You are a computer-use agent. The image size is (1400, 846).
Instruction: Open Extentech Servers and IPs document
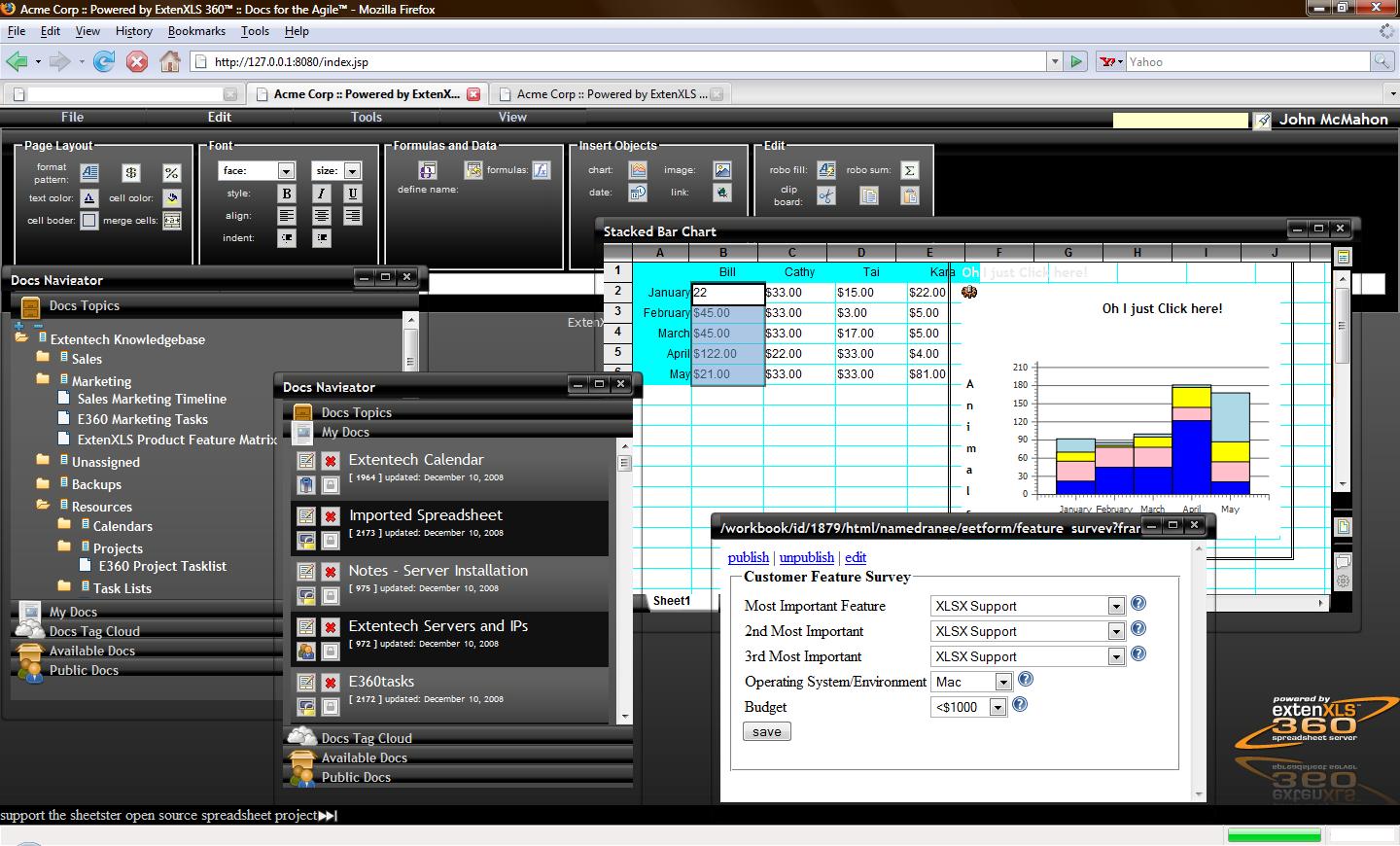[x=438, y=626]
